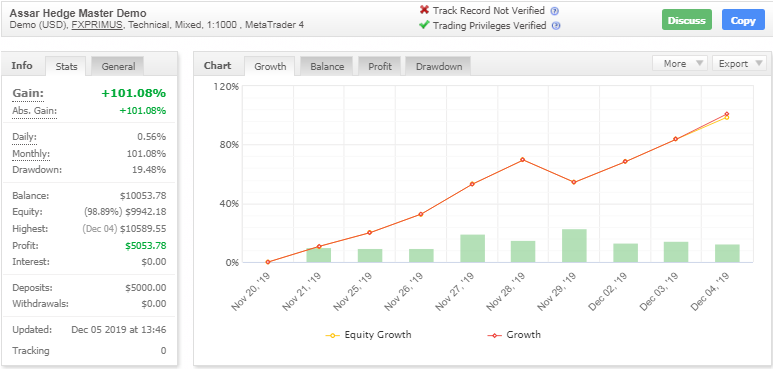Click the Gain label link
Image resolution: width=773 pixels, height=369 pixels.
click(x=28, y=94)
